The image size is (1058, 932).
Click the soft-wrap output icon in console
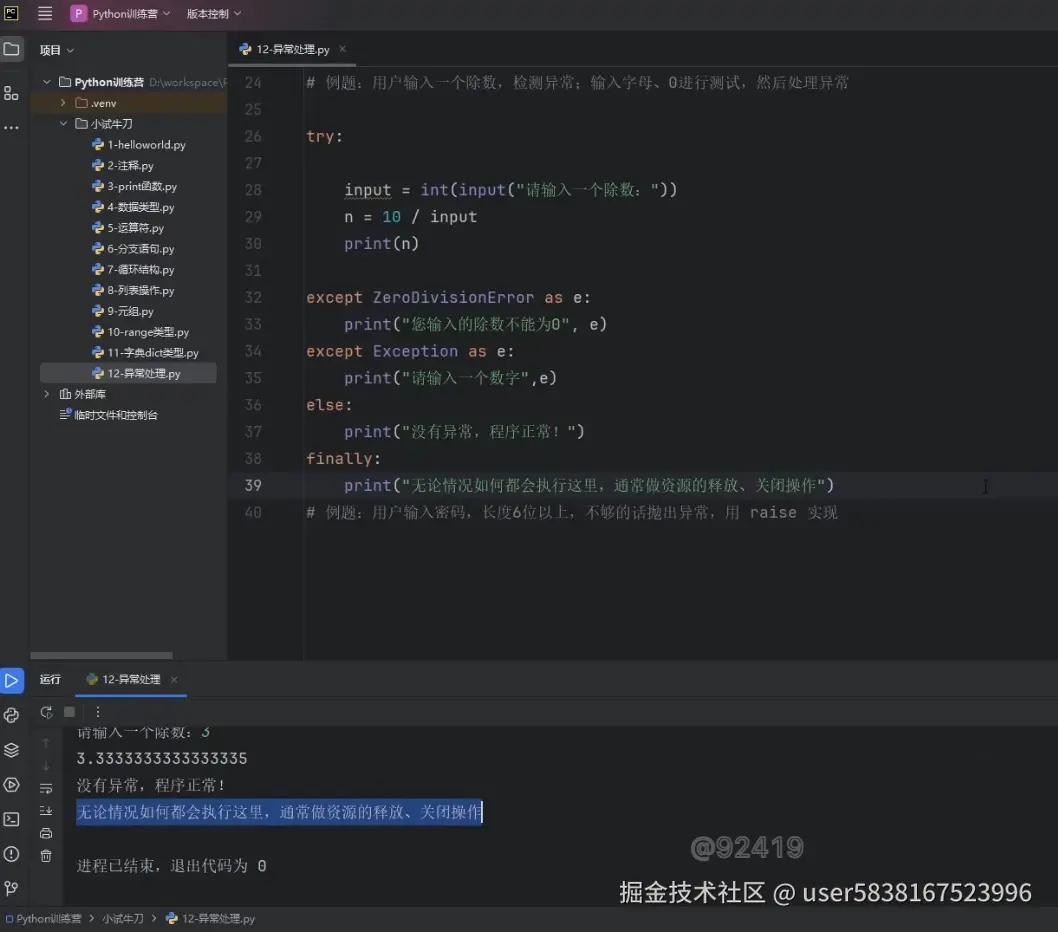coord(46,789)
